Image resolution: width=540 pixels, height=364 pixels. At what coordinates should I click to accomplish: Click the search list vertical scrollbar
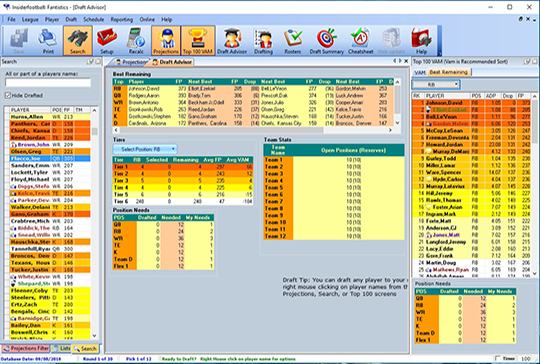(x=94, y=223)
